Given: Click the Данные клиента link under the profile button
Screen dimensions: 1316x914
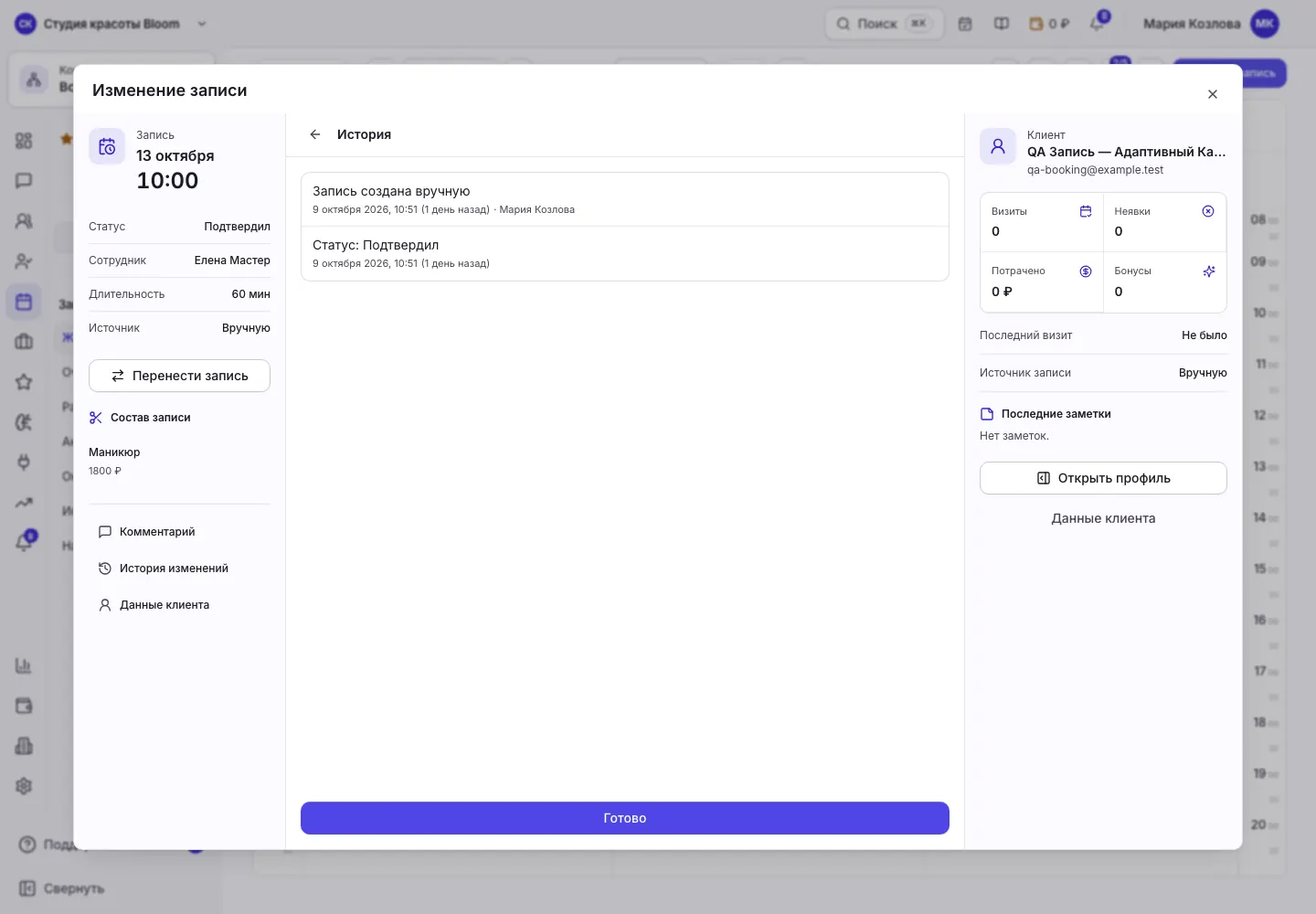Looking at the screenshot, I should tap(1103, 518).
